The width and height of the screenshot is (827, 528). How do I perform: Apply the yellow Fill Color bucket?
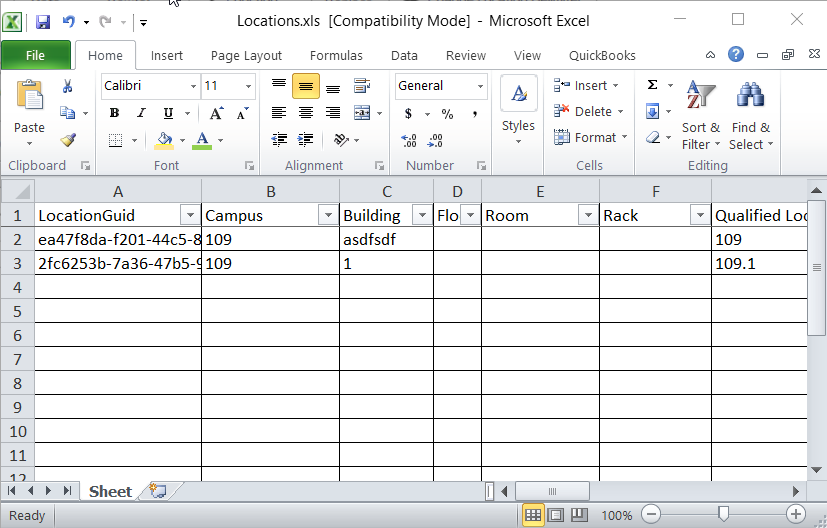[x=165, y=140]
